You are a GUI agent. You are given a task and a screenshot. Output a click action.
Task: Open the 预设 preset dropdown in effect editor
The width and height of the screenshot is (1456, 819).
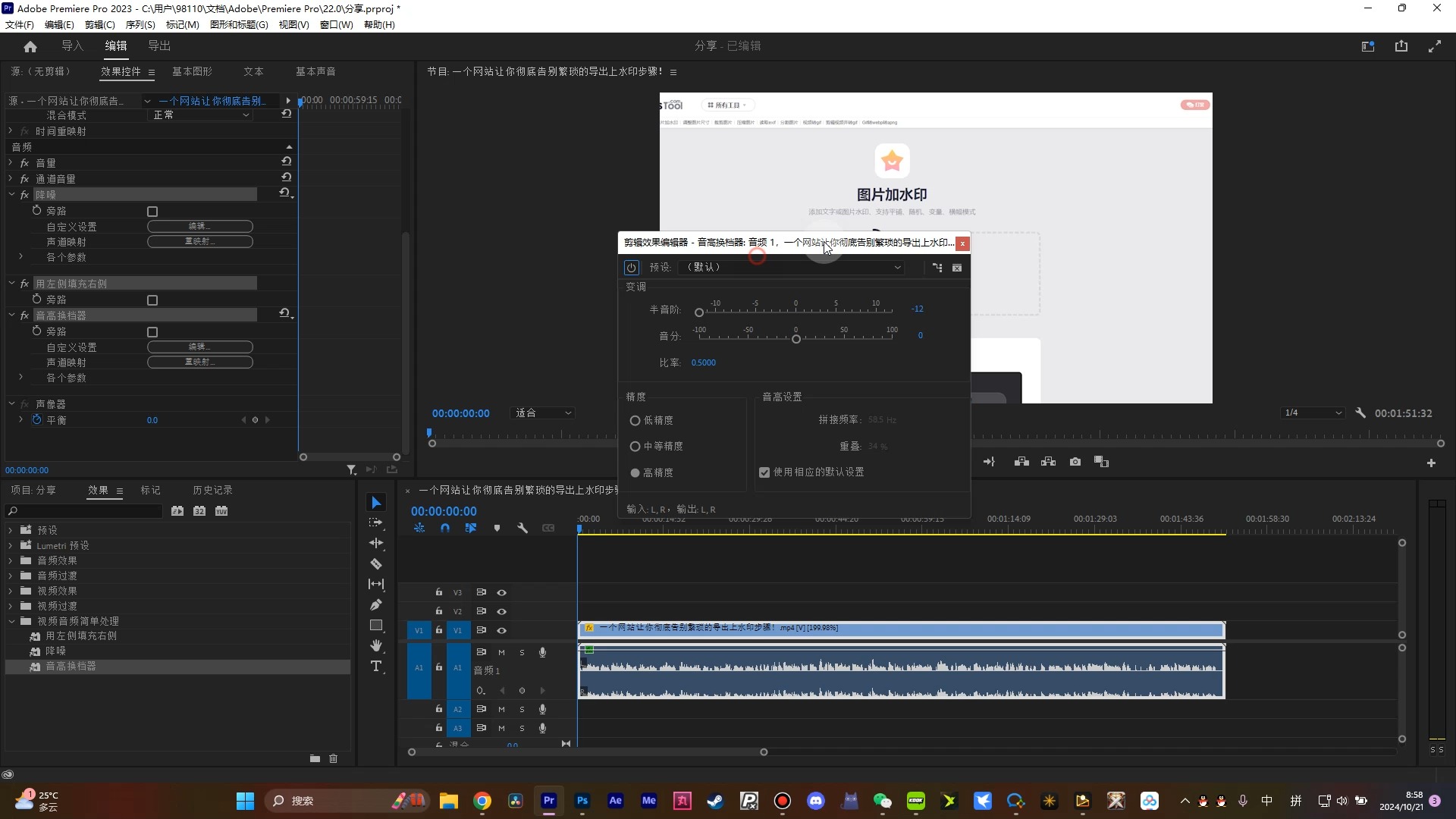pos(792,268)
